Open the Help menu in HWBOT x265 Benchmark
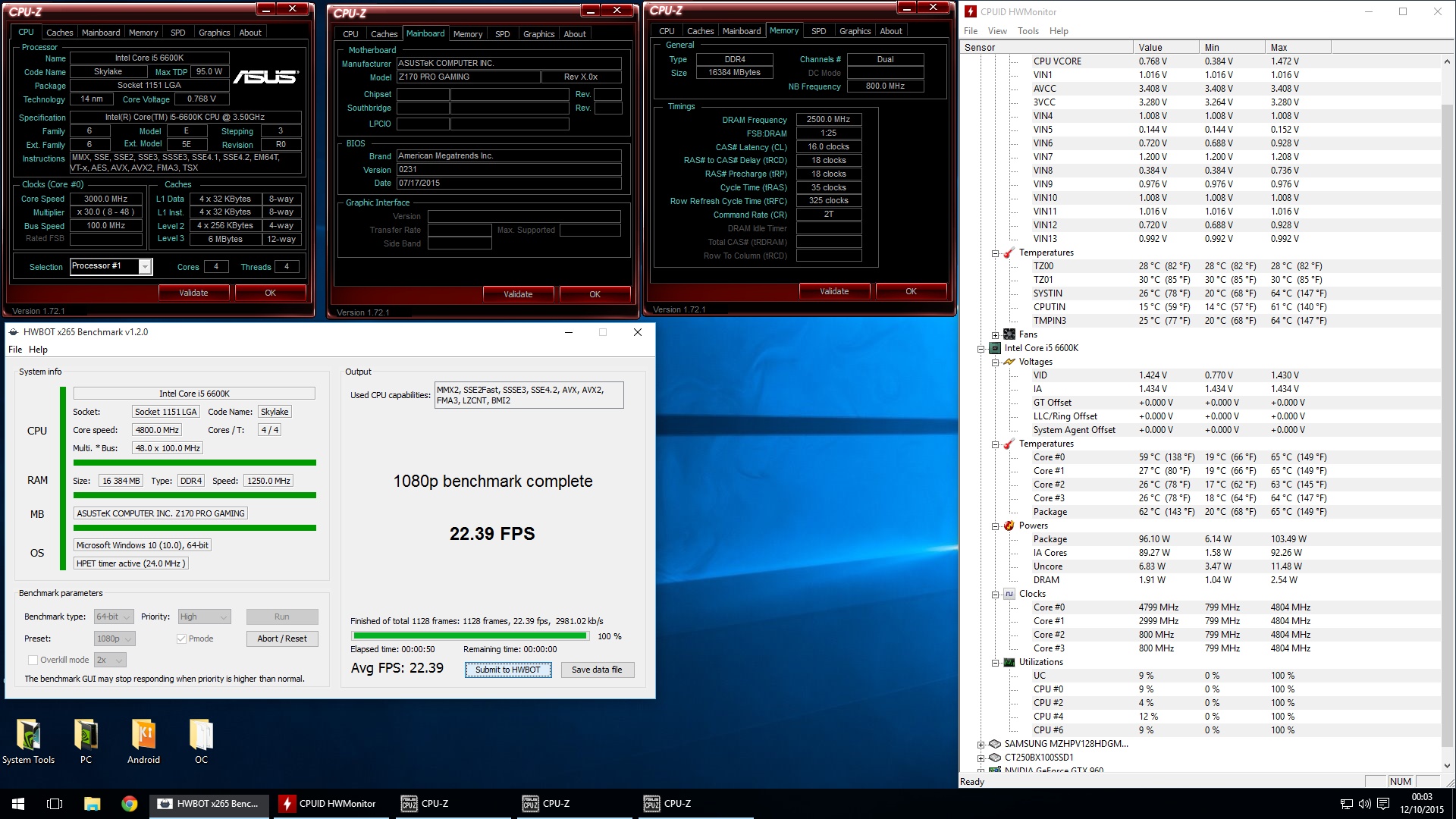Screen dimensions: 1456x819 [38, 350]
